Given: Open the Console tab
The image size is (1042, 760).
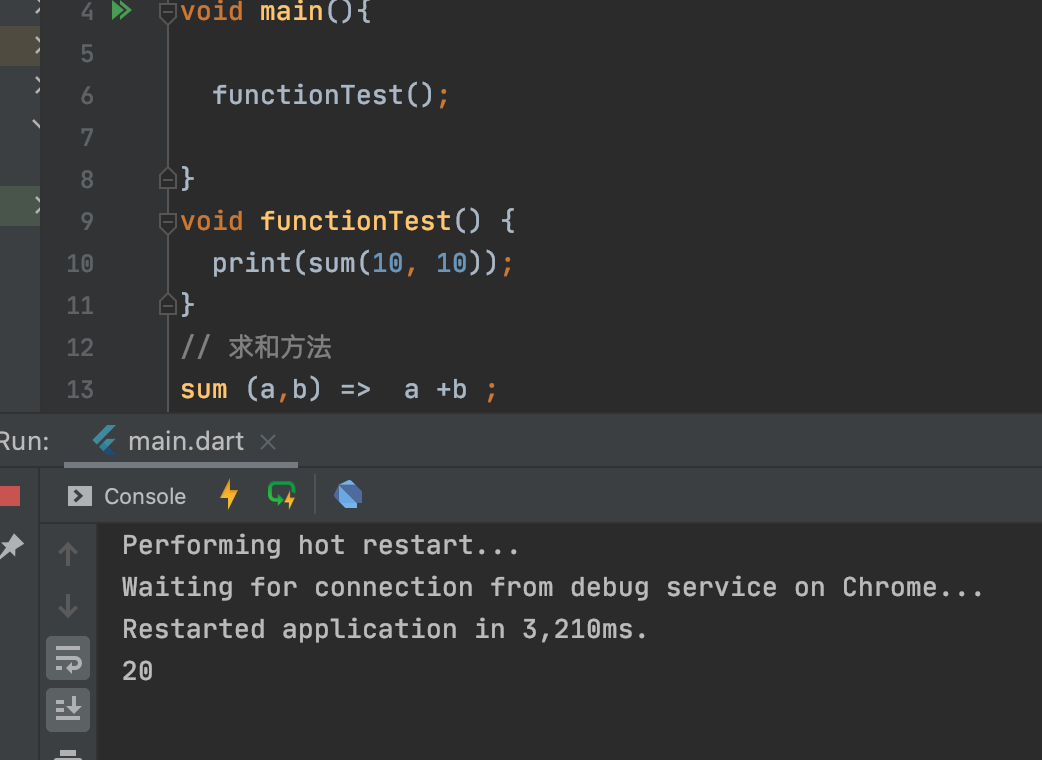Looking at the screenshot, I should pos(127,496).
